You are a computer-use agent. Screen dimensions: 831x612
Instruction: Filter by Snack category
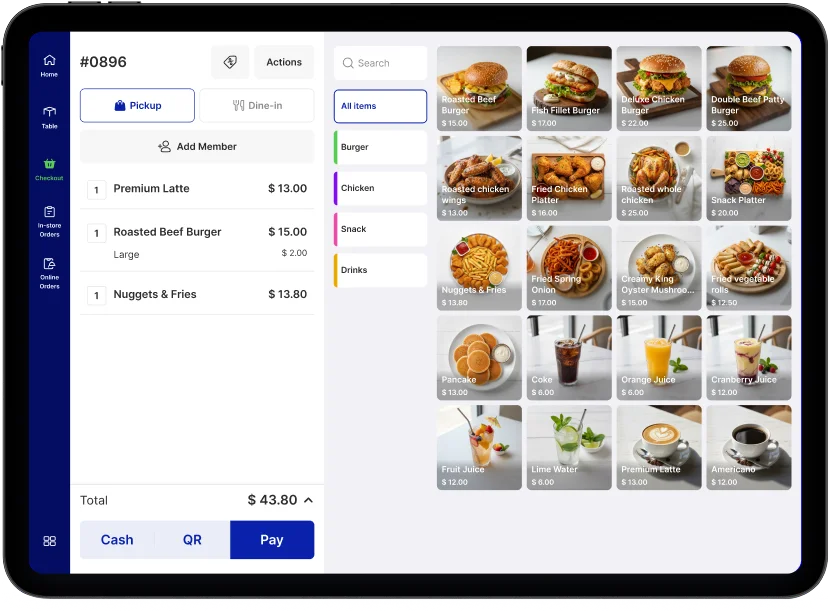[380, 229]
